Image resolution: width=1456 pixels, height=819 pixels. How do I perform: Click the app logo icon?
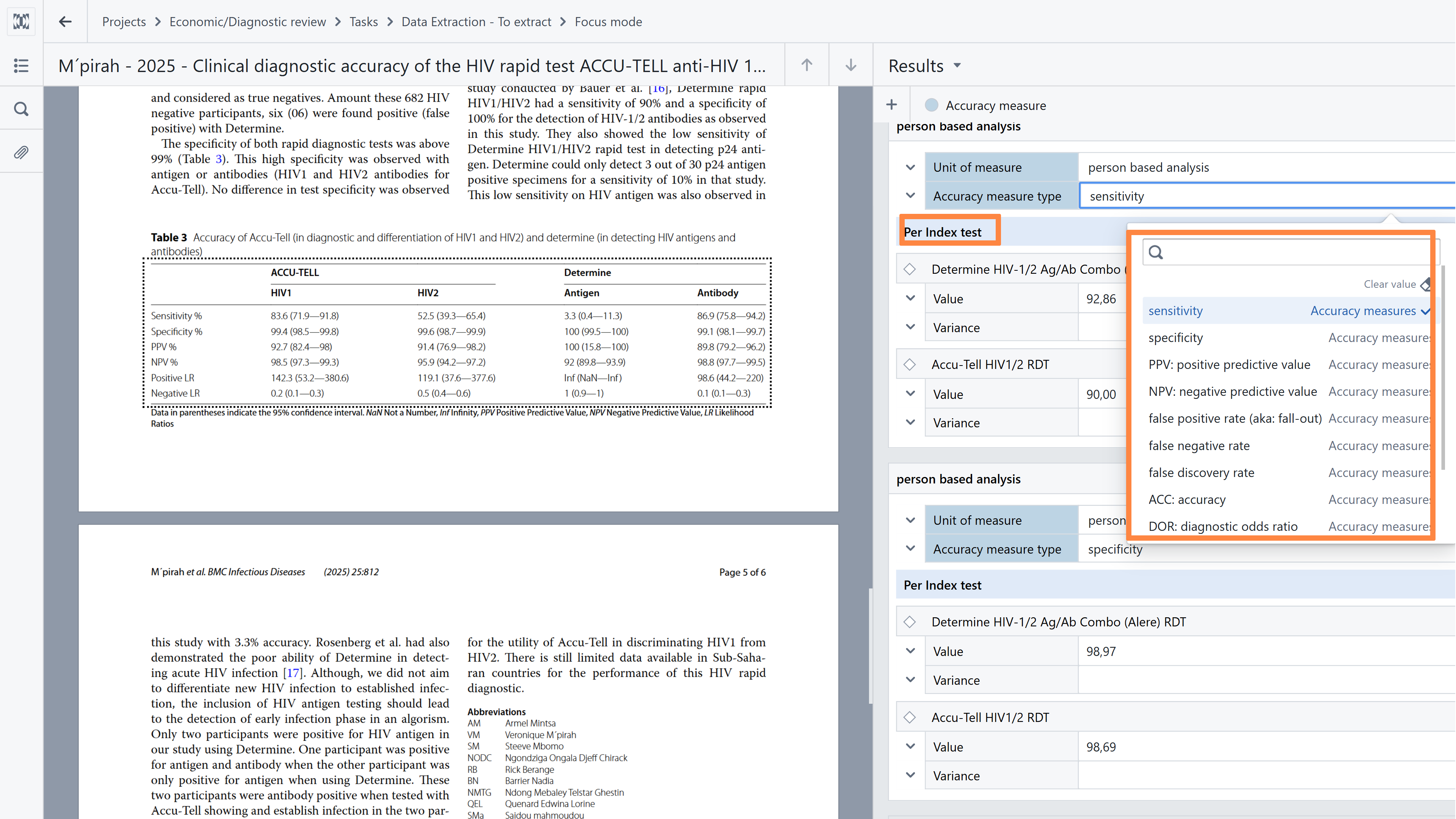pyautogui.click(x=22, y=22)
